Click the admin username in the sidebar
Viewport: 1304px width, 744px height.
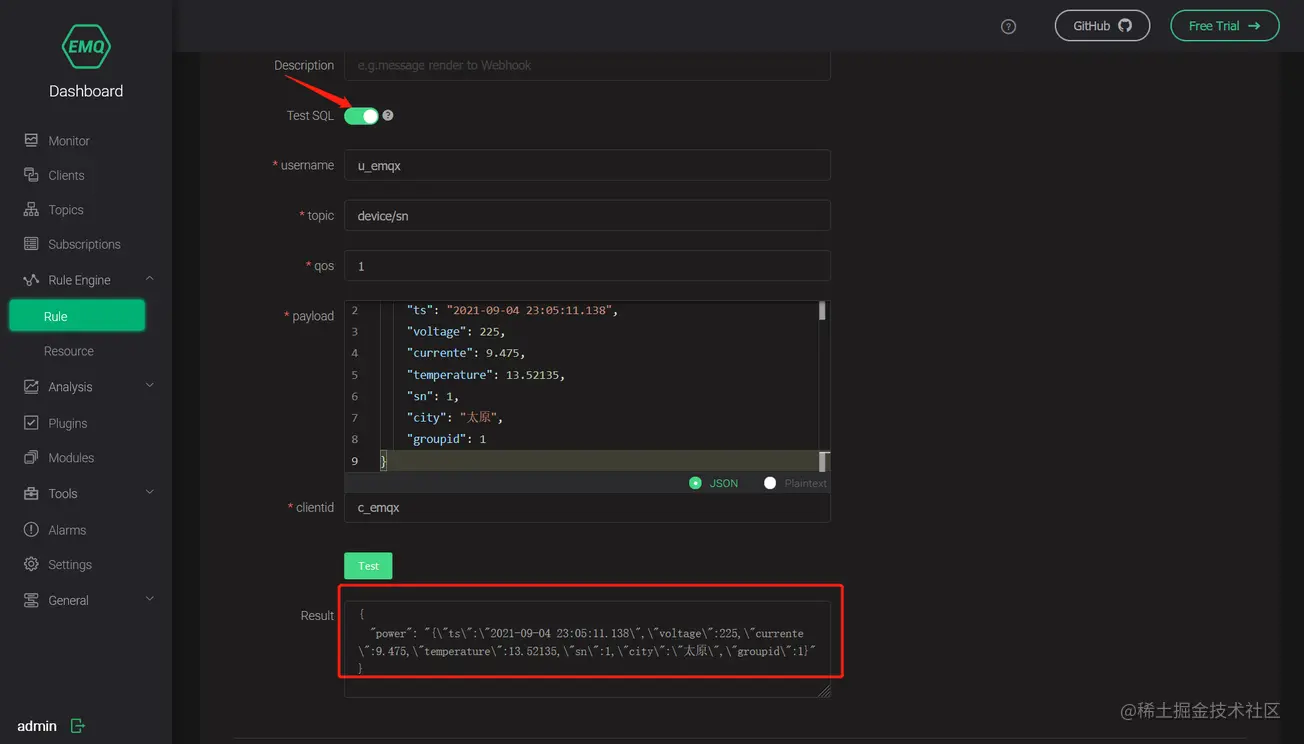pos(37,726)
